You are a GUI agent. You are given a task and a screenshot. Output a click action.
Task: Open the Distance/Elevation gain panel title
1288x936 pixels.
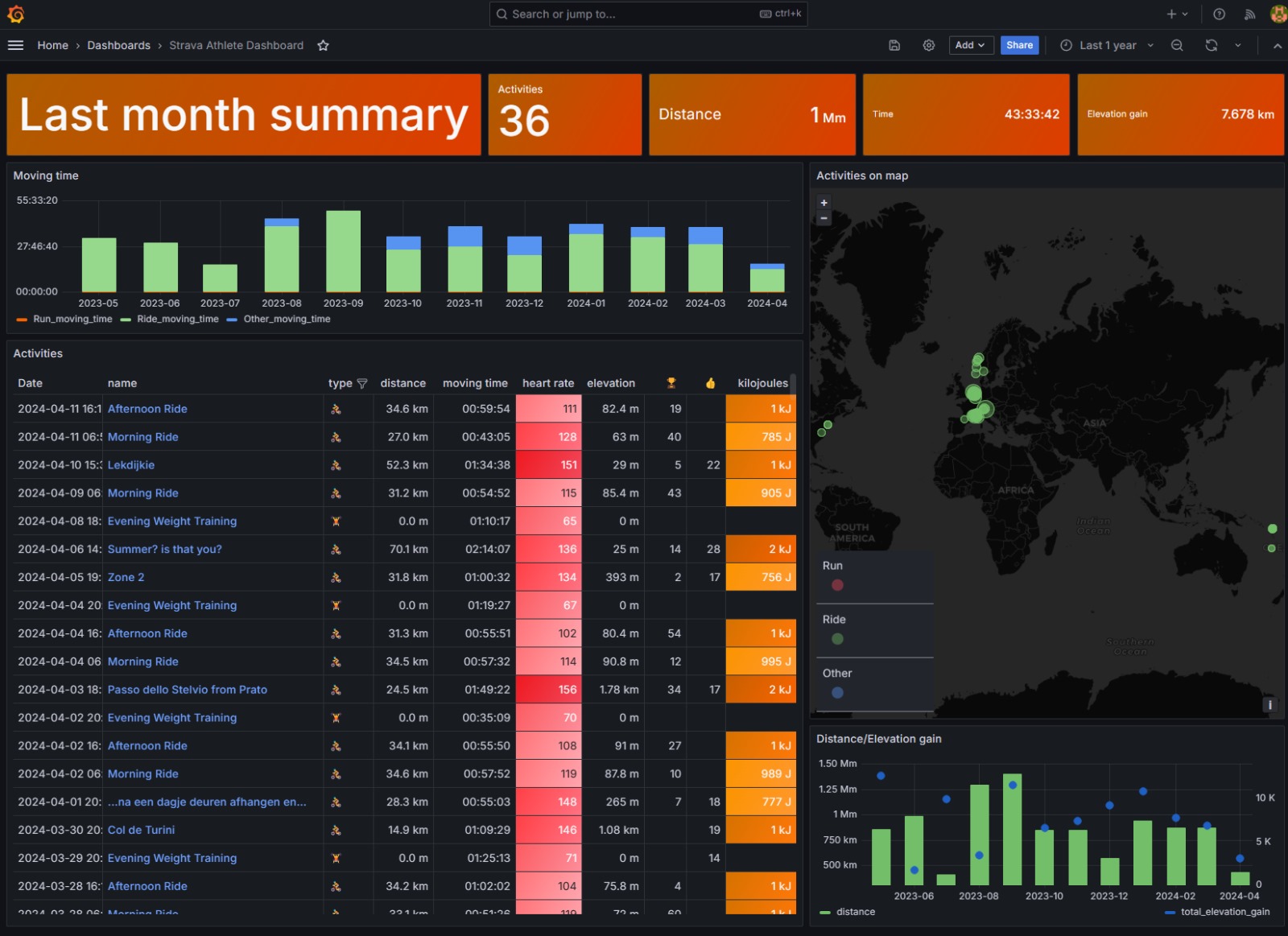click(878, 739)
